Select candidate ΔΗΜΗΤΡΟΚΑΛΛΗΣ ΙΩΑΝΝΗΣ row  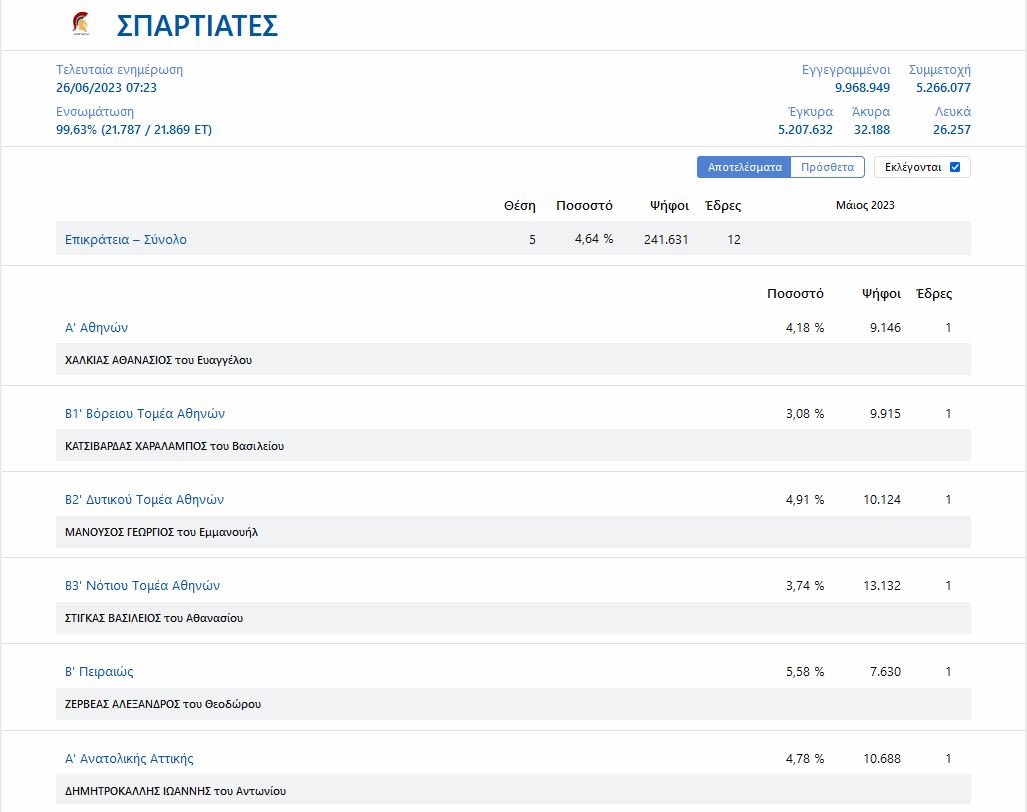(175, 791)
